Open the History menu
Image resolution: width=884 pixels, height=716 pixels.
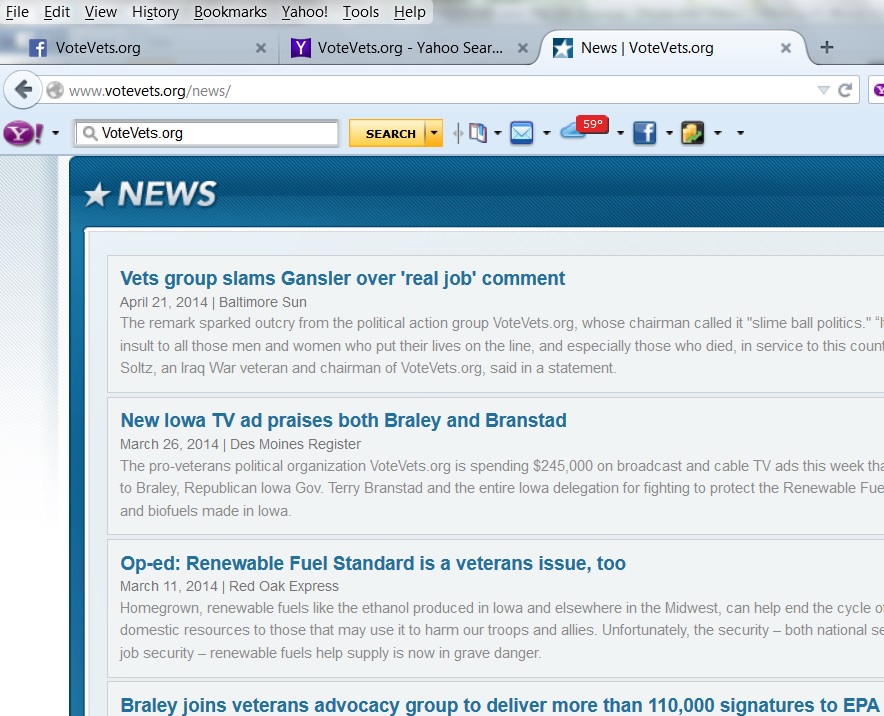[x=155, y=12]
